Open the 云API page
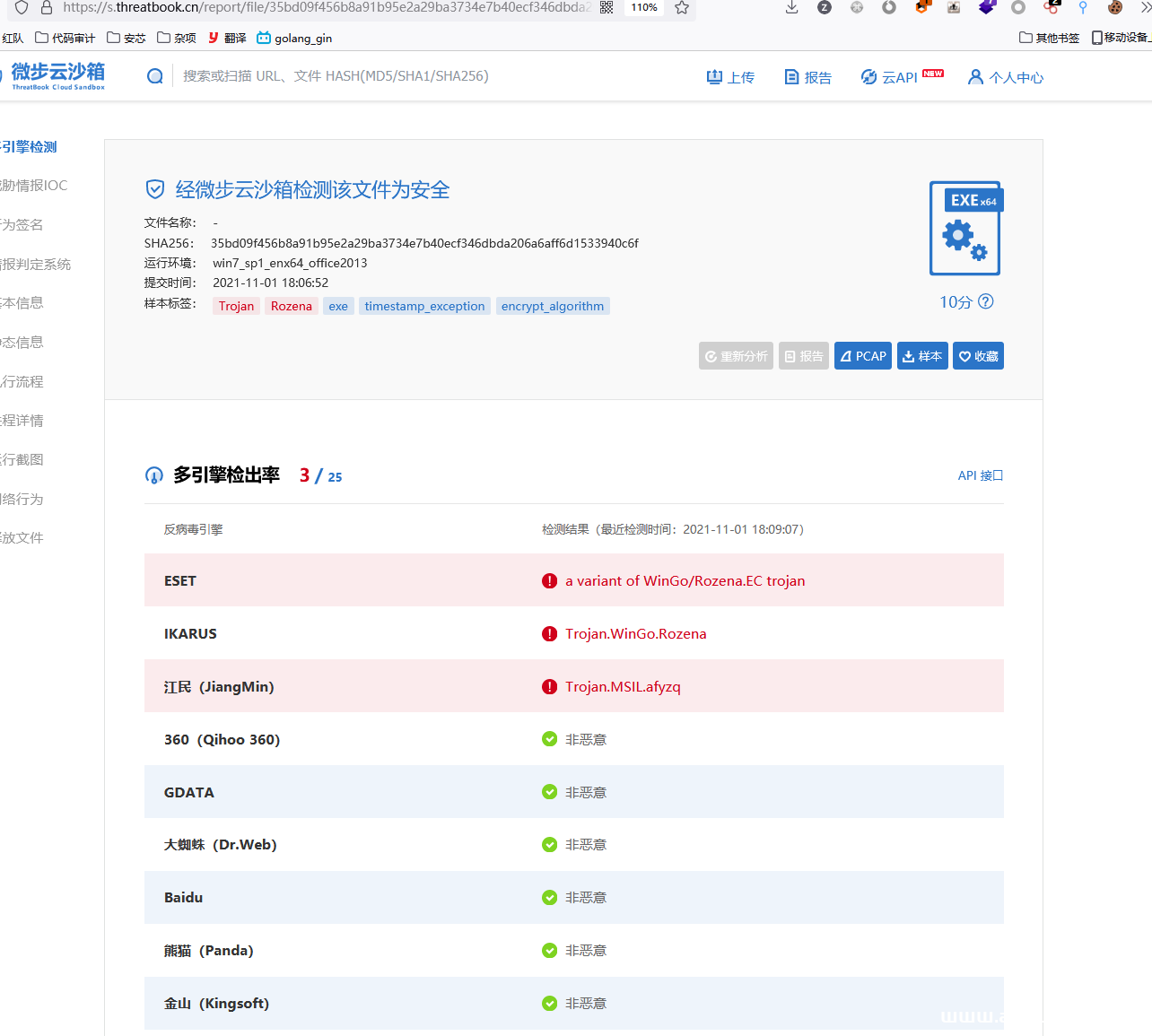Screen dimensions: 1152x1036 coord(900,77)
